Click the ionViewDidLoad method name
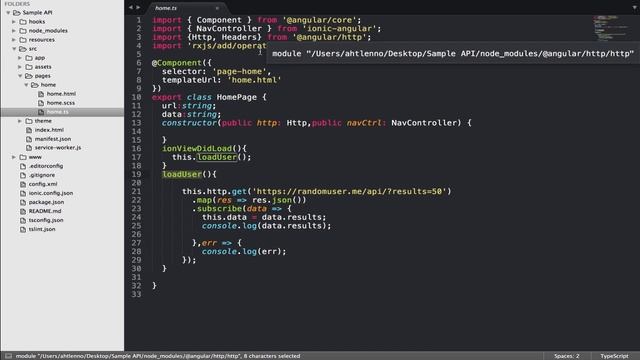 point(197,149)
